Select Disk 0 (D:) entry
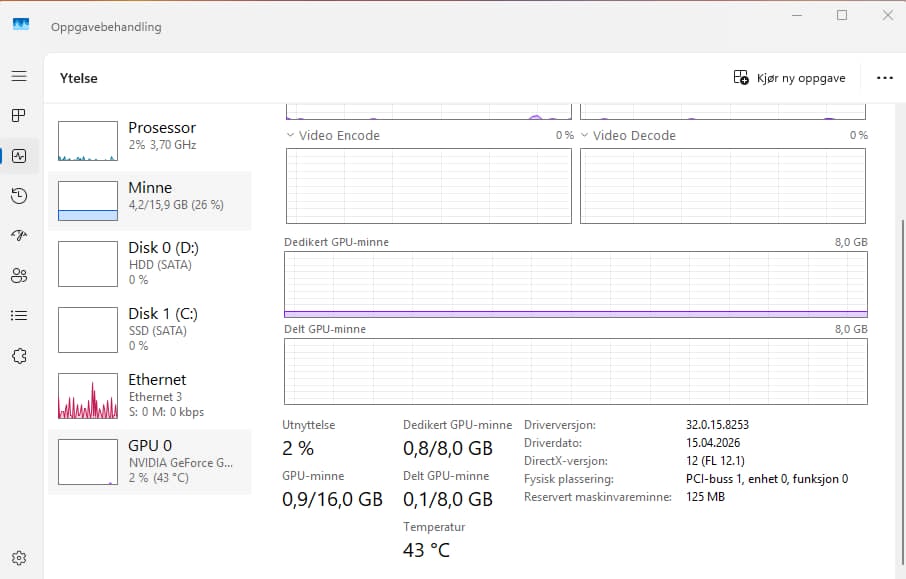Image resolution: width=906 pixels, height=579 pixels. pyautogui.click(x=150, y=263)
